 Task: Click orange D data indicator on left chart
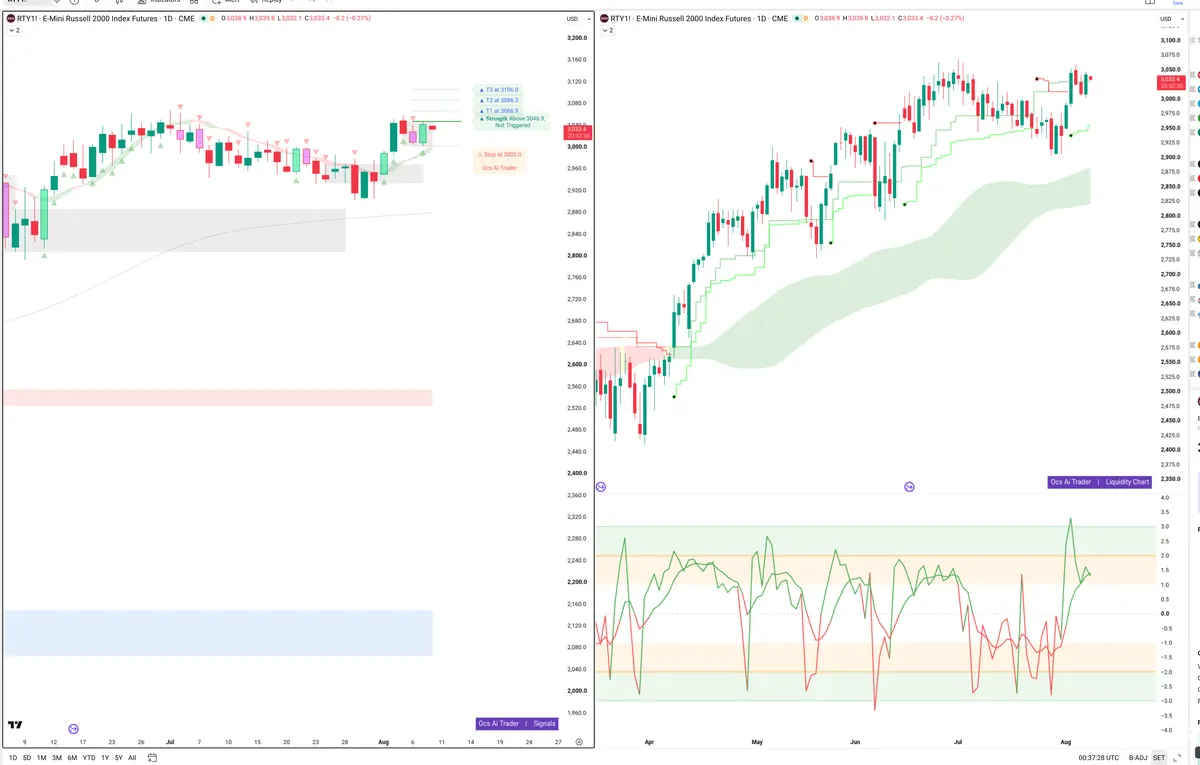[213, 18]
